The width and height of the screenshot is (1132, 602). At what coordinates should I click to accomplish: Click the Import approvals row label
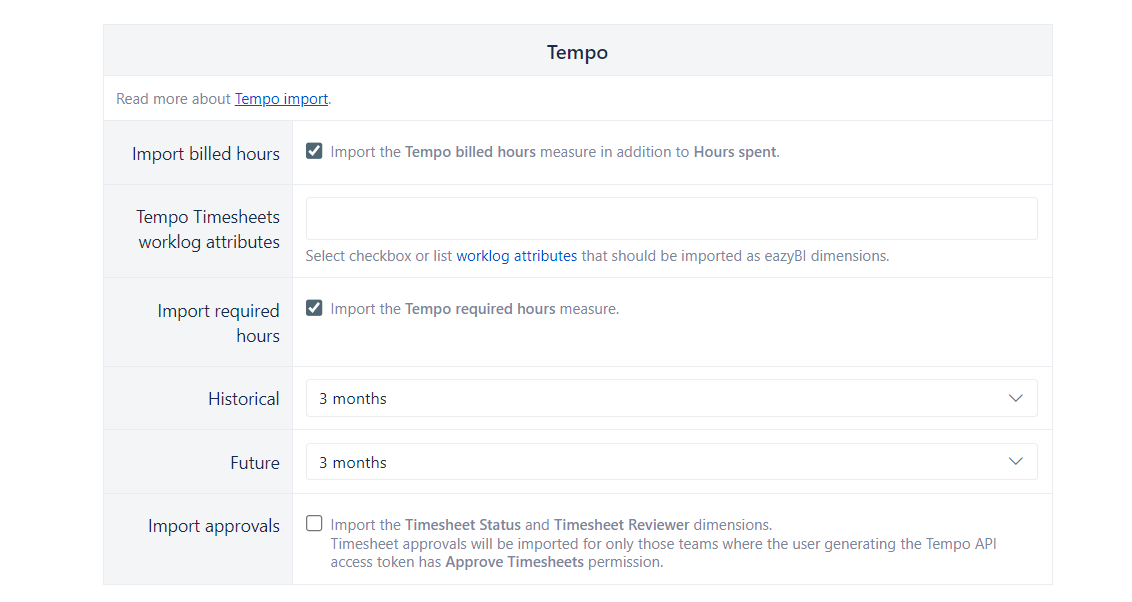coord(214,526)
